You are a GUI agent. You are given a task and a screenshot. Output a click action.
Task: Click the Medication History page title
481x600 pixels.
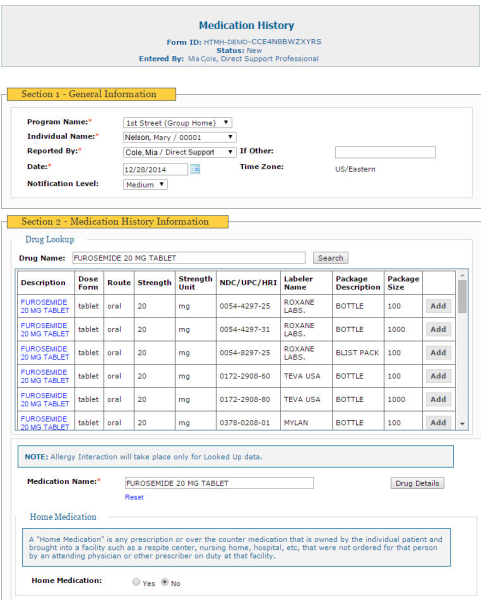pyautogui.click(x=246, y=25)
